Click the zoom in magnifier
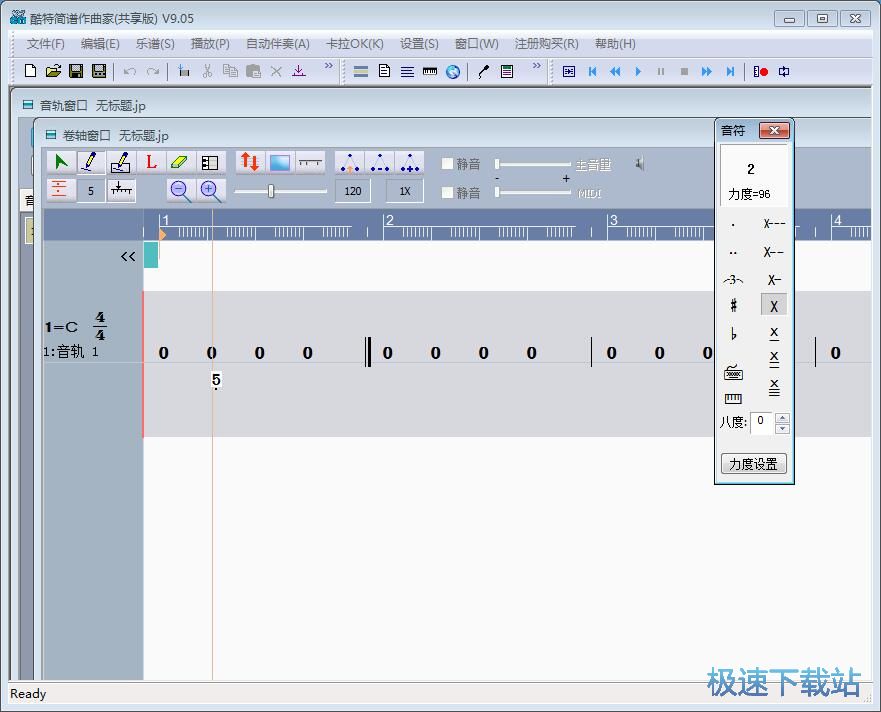 pyautogui.click(x=210, y=190)
